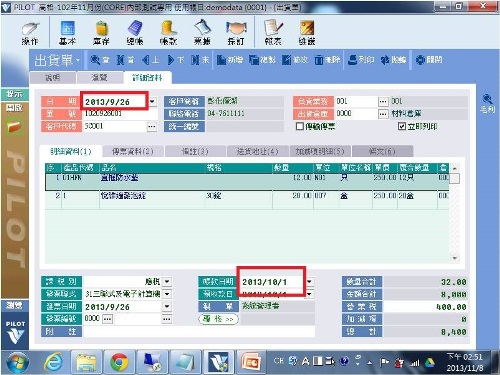Open the handshake module icon
500x375 pixels.
pos(236,33)
